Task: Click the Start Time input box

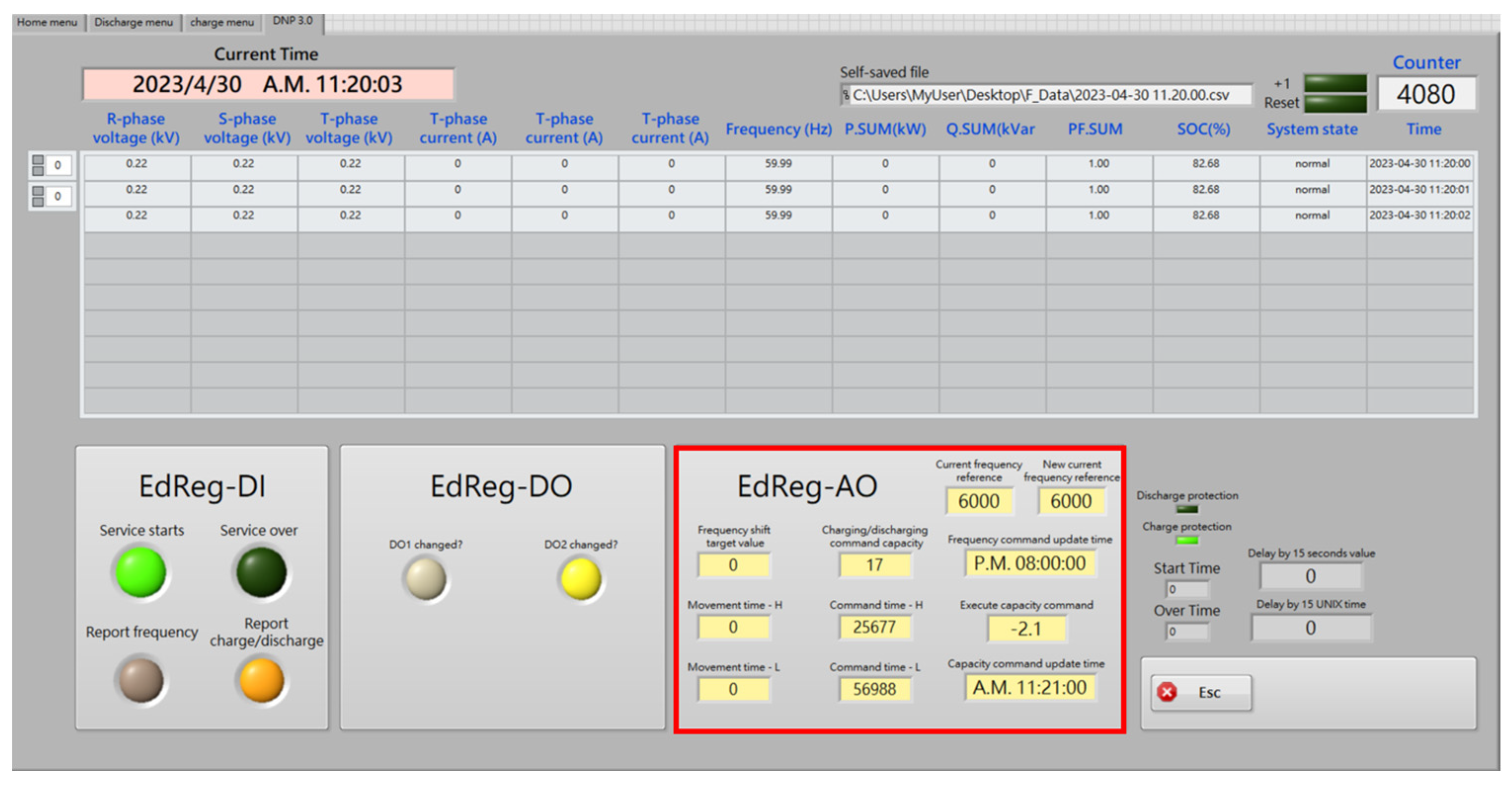Action: pyautogui.click(x=1187, y=589)
